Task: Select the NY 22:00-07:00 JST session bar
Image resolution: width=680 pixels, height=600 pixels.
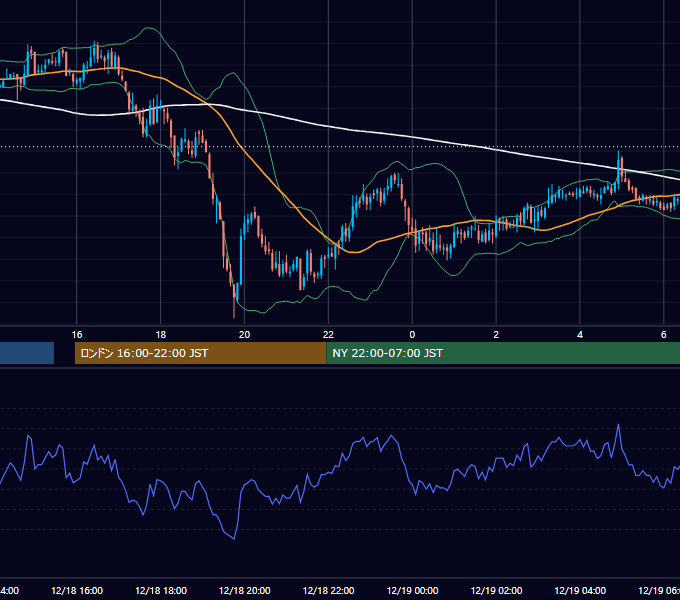Action: coord(503,353)
